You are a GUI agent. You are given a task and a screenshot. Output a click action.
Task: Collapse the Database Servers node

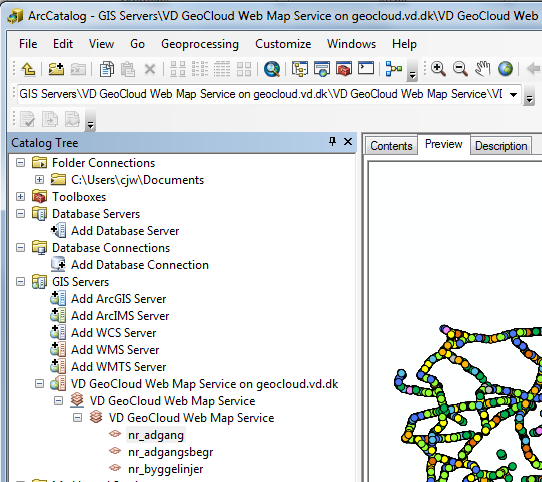pos(21,213)
